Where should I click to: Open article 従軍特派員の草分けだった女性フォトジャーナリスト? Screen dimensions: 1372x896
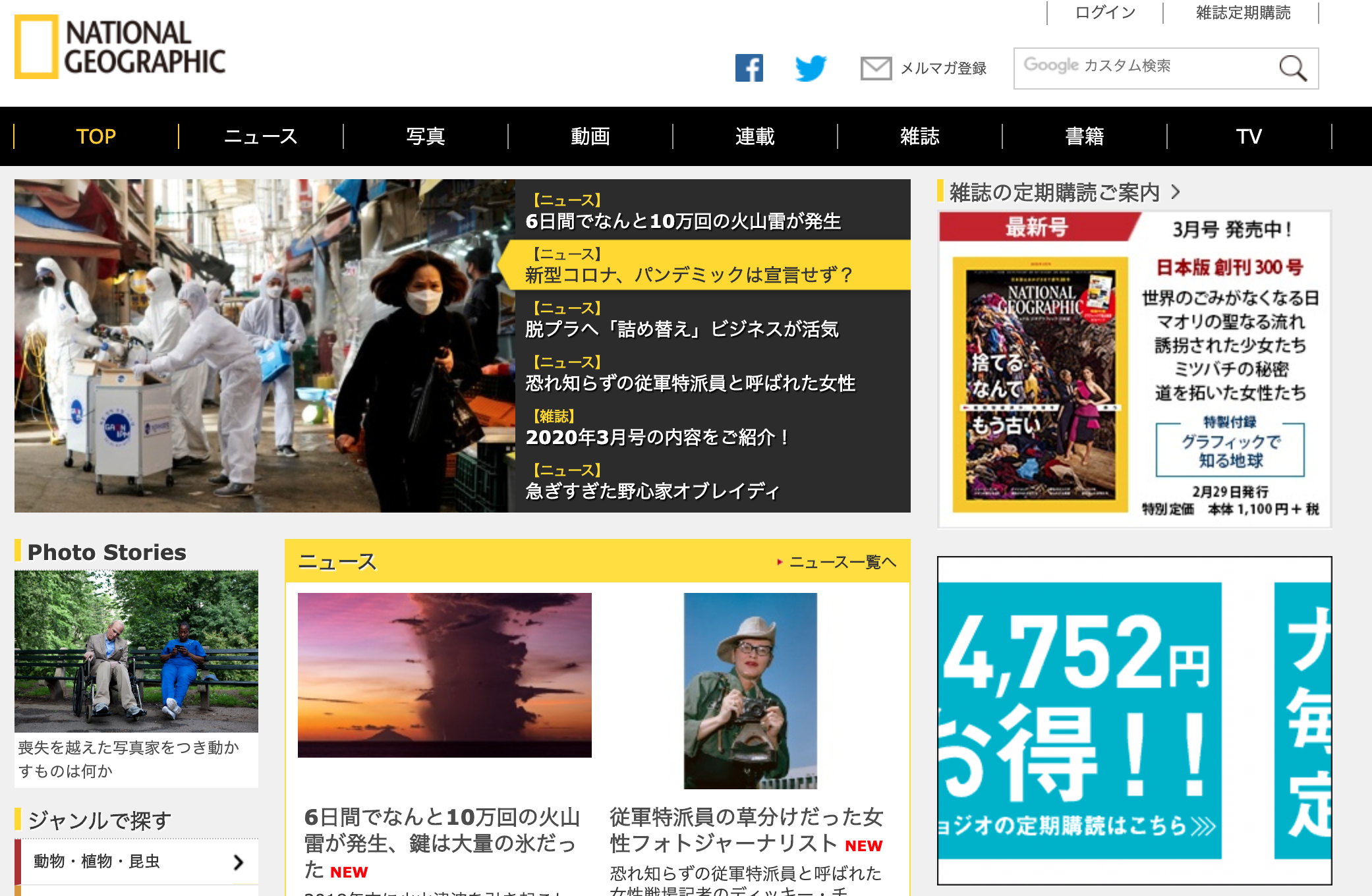(x=746, y=830)
